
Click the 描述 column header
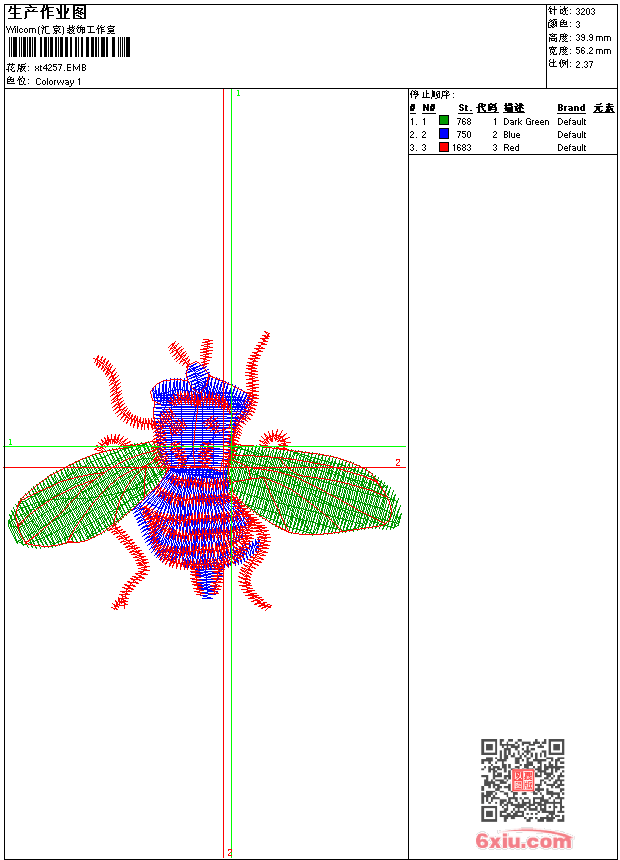(514, 108)
